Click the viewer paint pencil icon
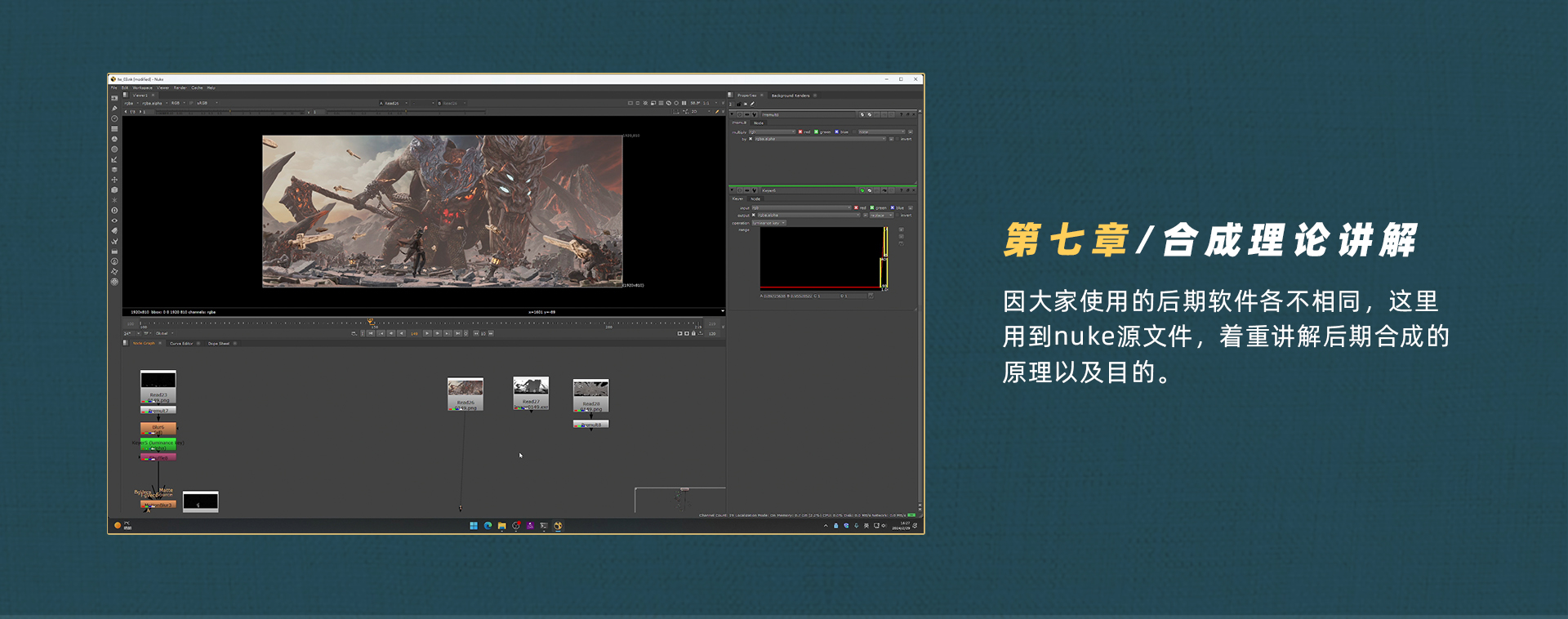Viewport: 1568px width, 619px height. pos(717,111)
